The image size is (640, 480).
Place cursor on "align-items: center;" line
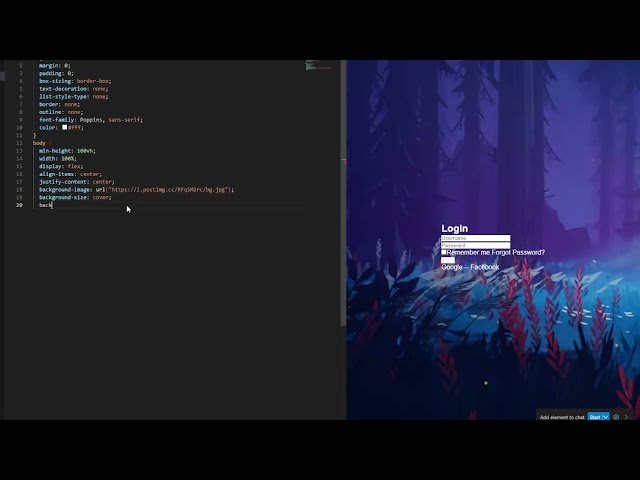pyautogui.click(x=70, y=174)
